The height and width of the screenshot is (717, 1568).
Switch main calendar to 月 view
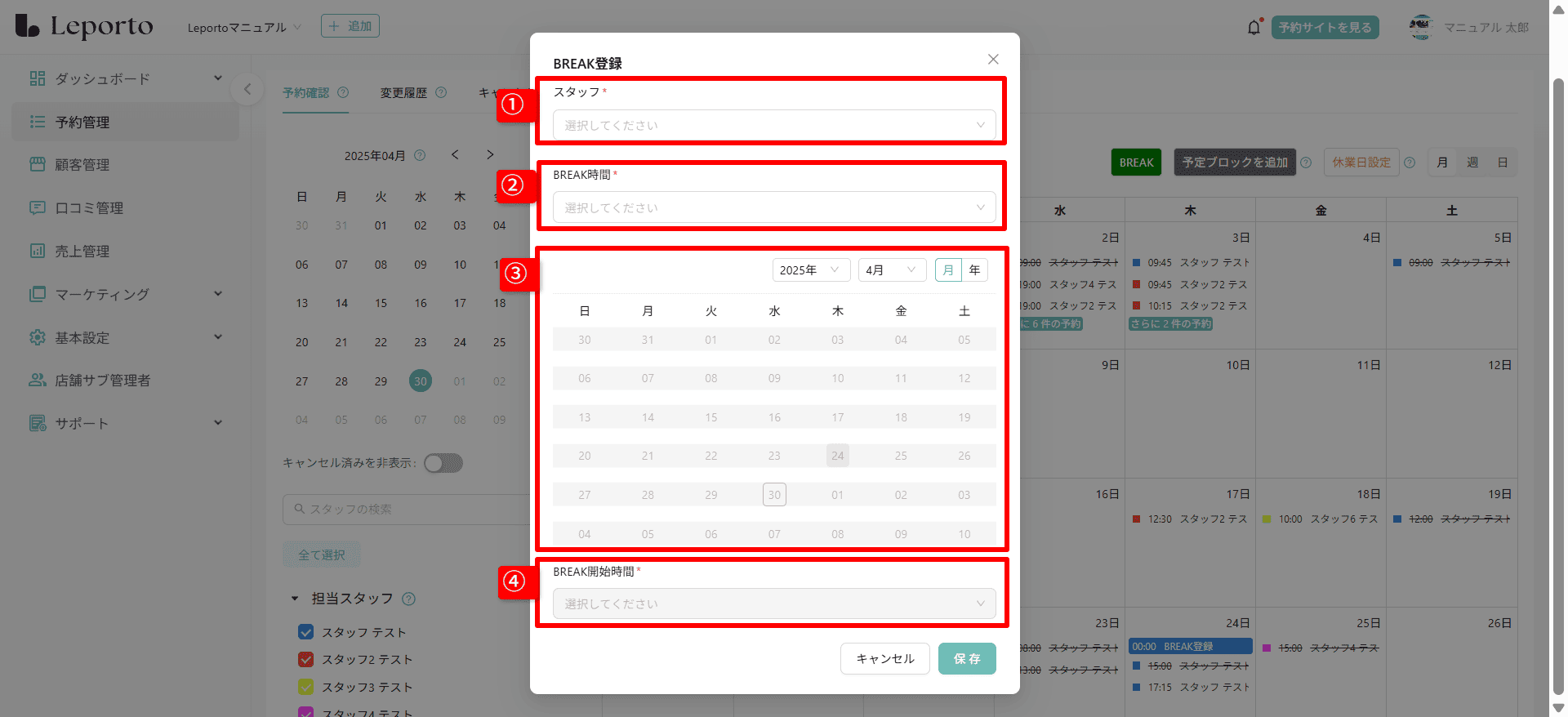coord(1442,163)
